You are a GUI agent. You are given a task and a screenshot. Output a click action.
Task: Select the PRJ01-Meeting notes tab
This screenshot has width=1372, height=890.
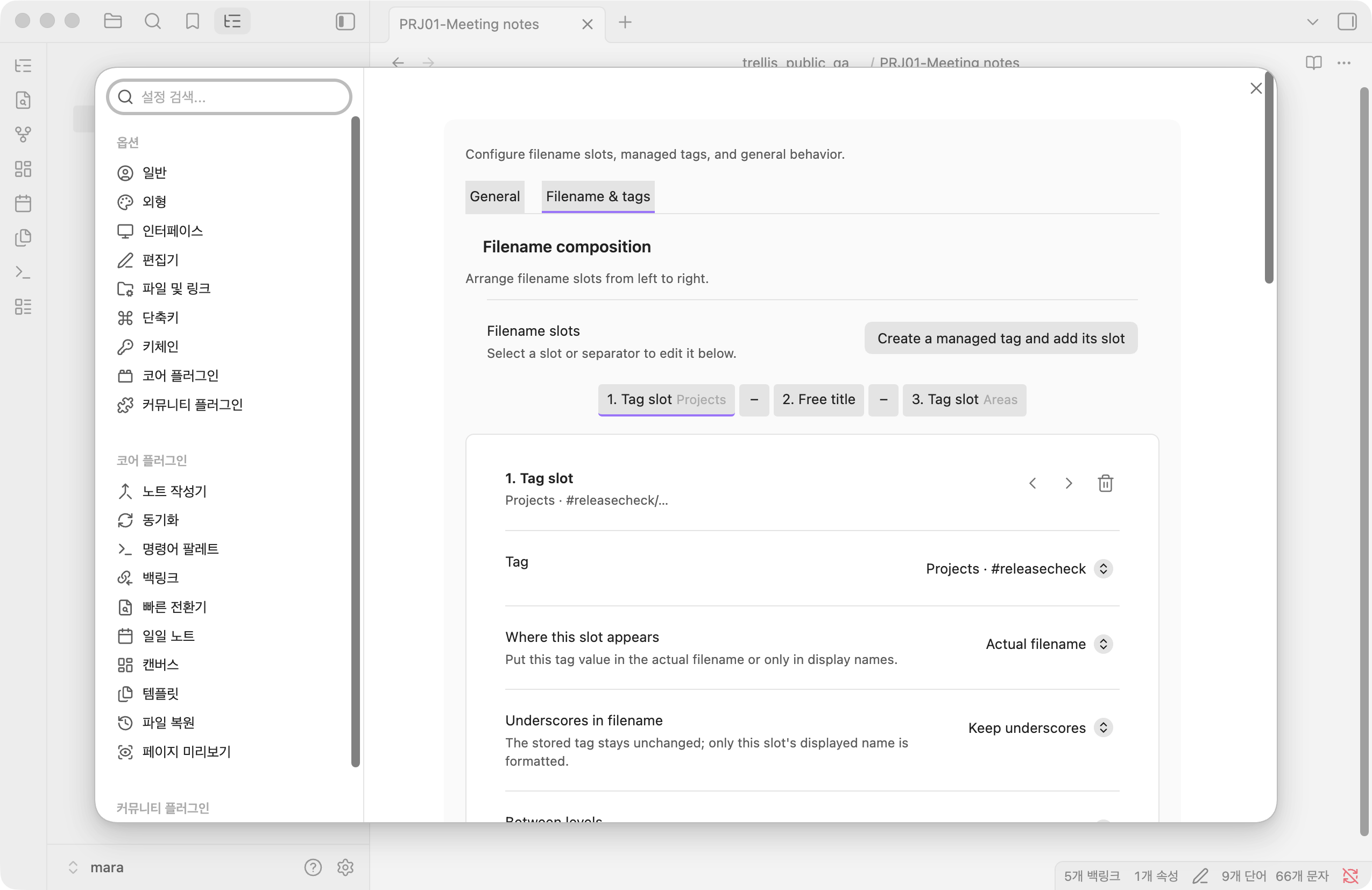tap(496, 24)
